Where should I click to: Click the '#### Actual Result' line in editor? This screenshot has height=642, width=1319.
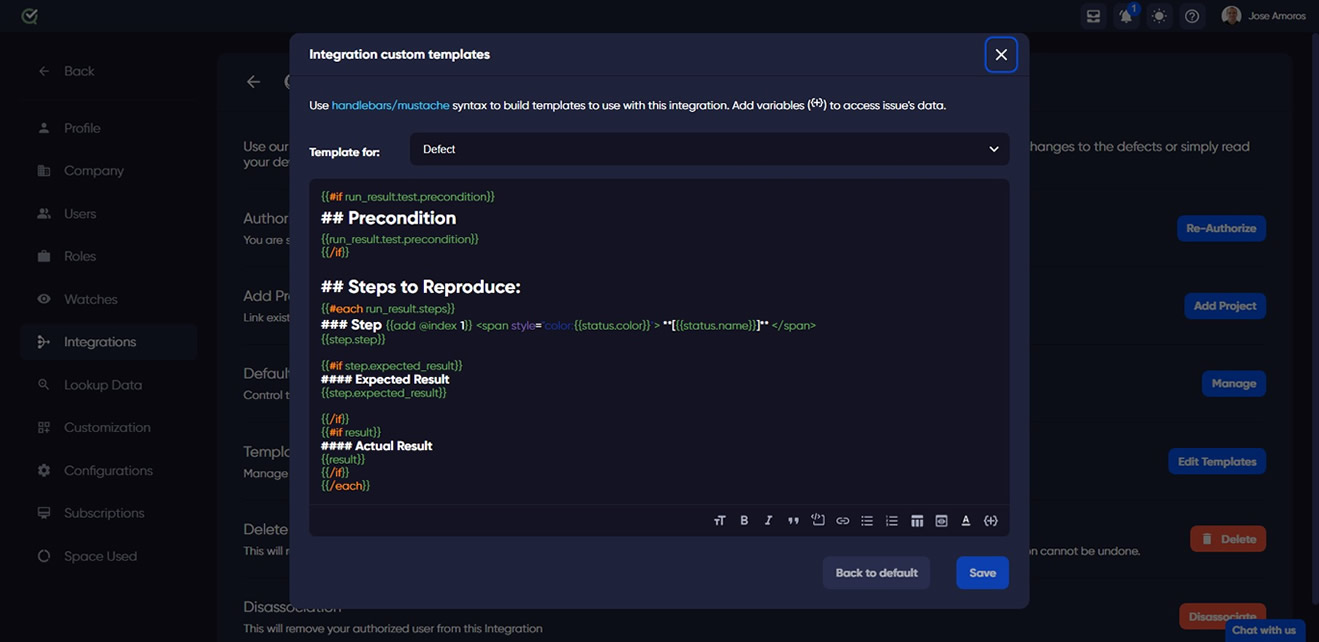pos(377,446)
